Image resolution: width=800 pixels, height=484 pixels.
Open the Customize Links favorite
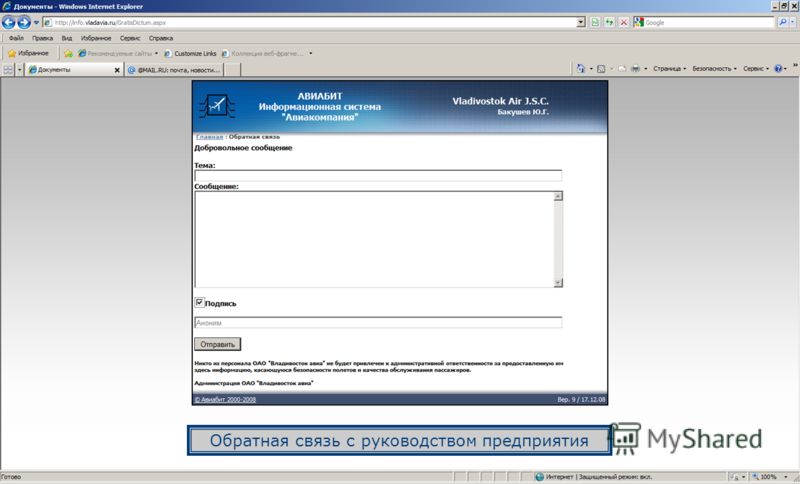pos(190,54)
